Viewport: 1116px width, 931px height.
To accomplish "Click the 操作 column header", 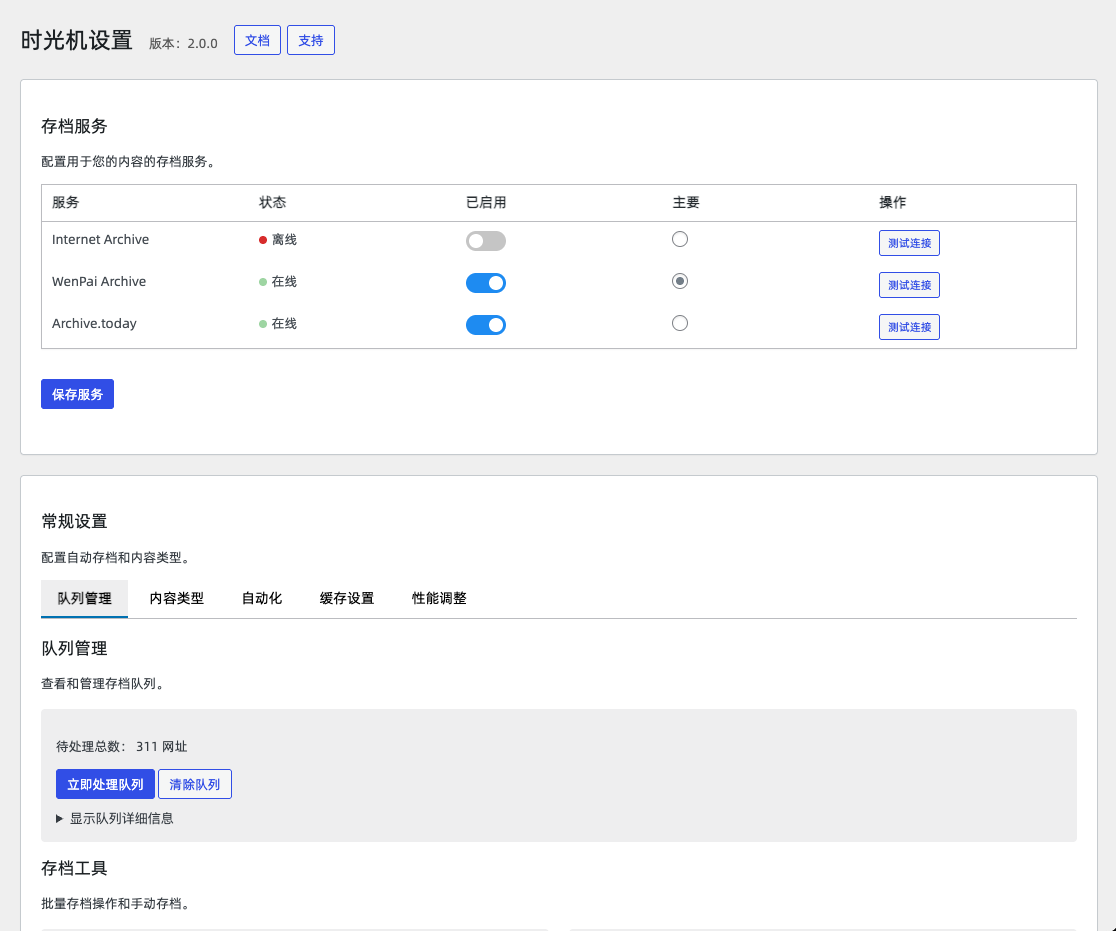I will (893, 202).
